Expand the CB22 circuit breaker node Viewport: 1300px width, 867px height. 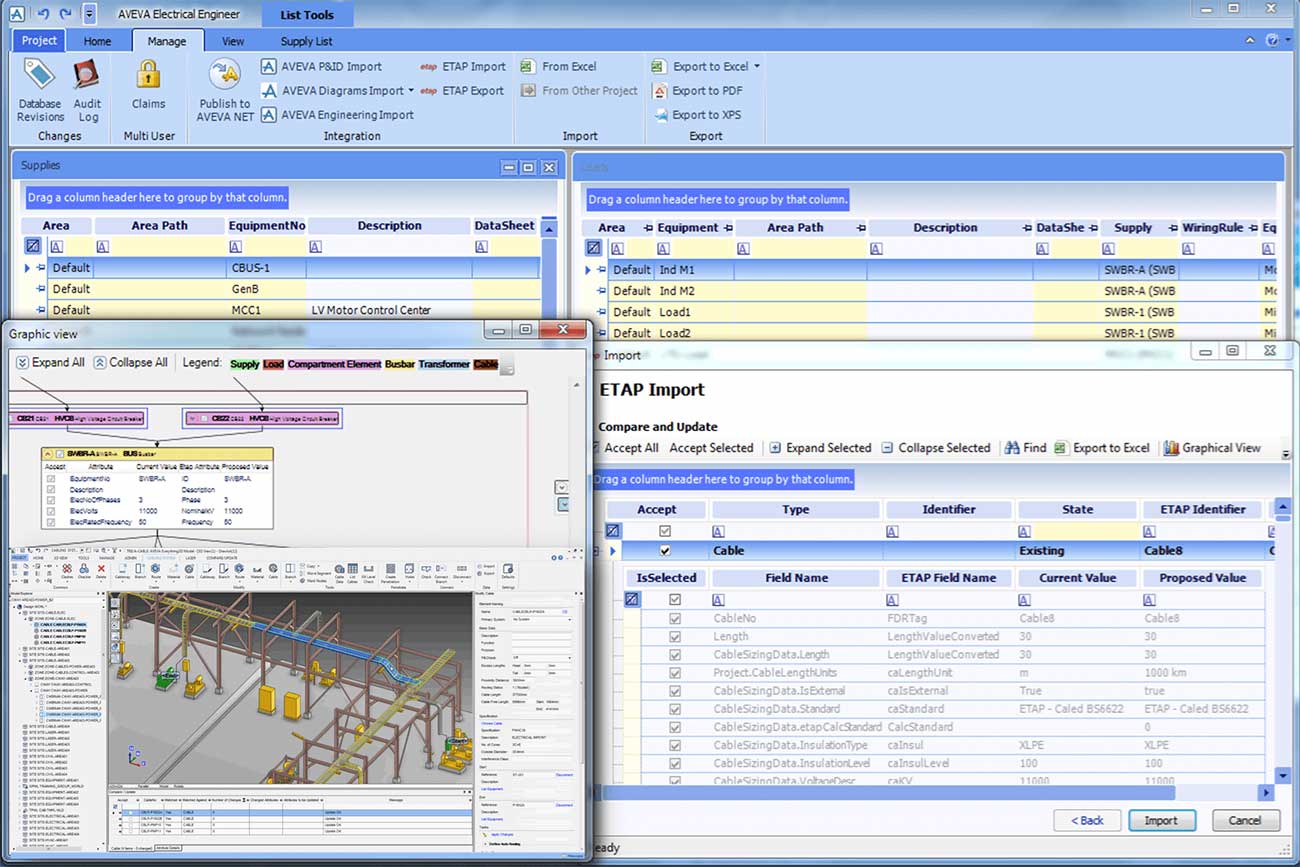(x=192, y=418)
